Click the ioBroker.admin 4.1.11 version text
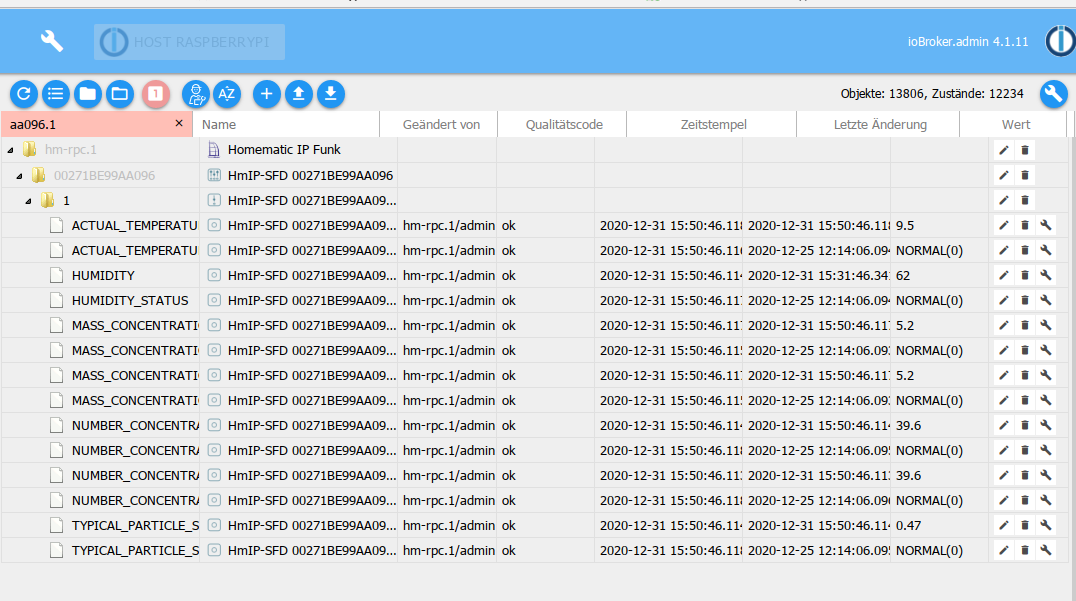Image resolution: width=1076 pixels, height=601 pixels. tap(968, 42)
